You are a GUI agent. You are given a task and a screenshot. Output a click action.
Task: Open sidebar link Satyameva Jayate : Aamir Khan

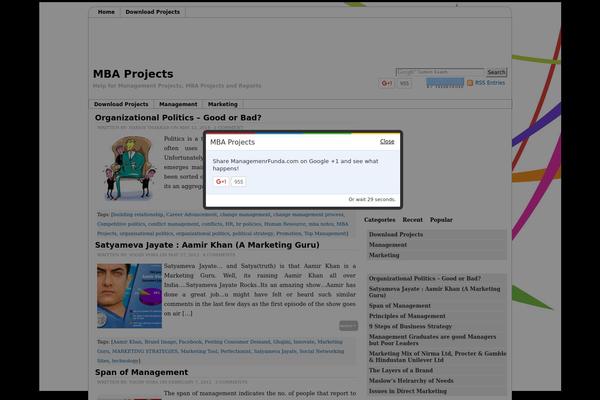pyautogui.click(x=434, y=292)
